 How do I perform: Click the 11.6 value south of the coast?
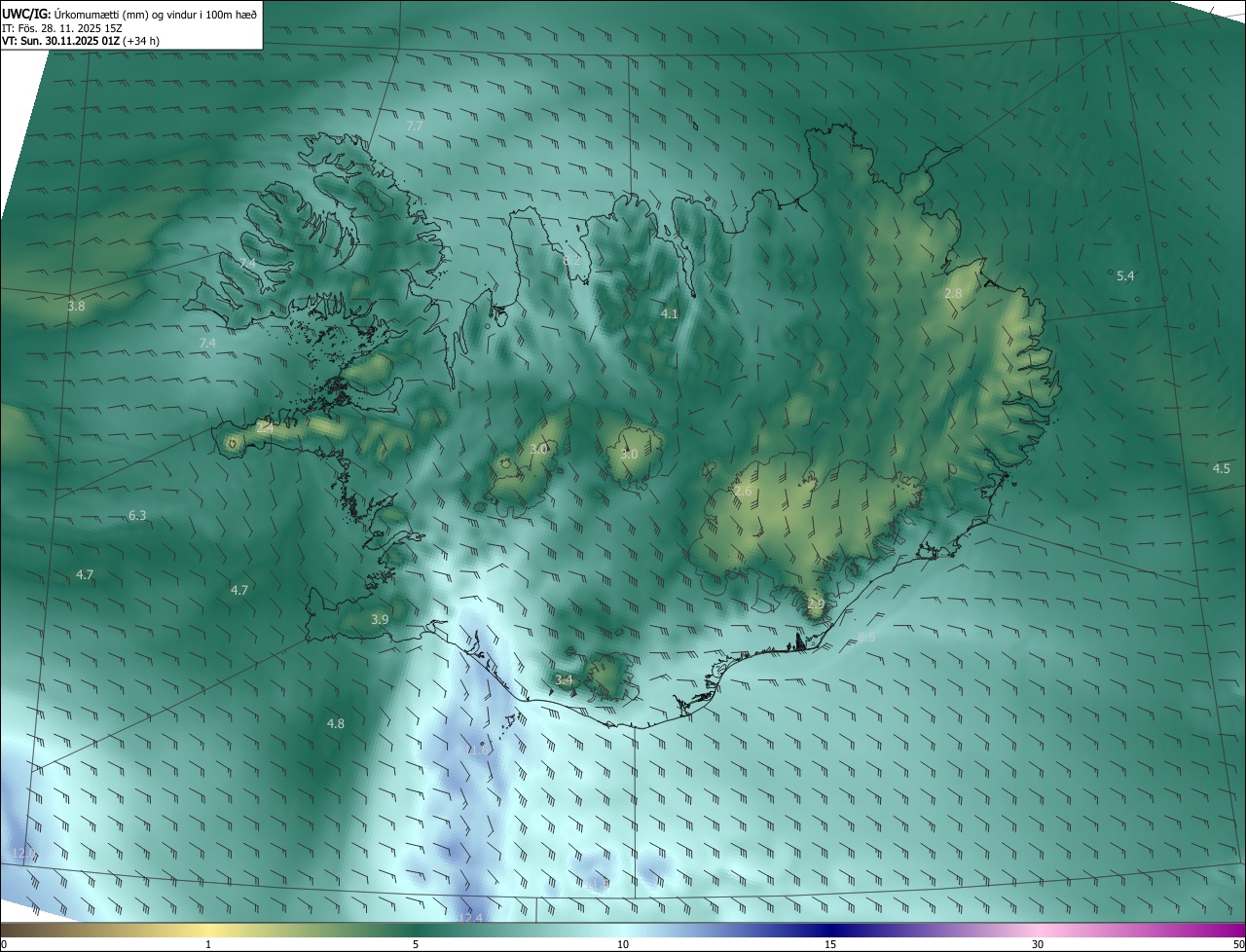(479, 750)
